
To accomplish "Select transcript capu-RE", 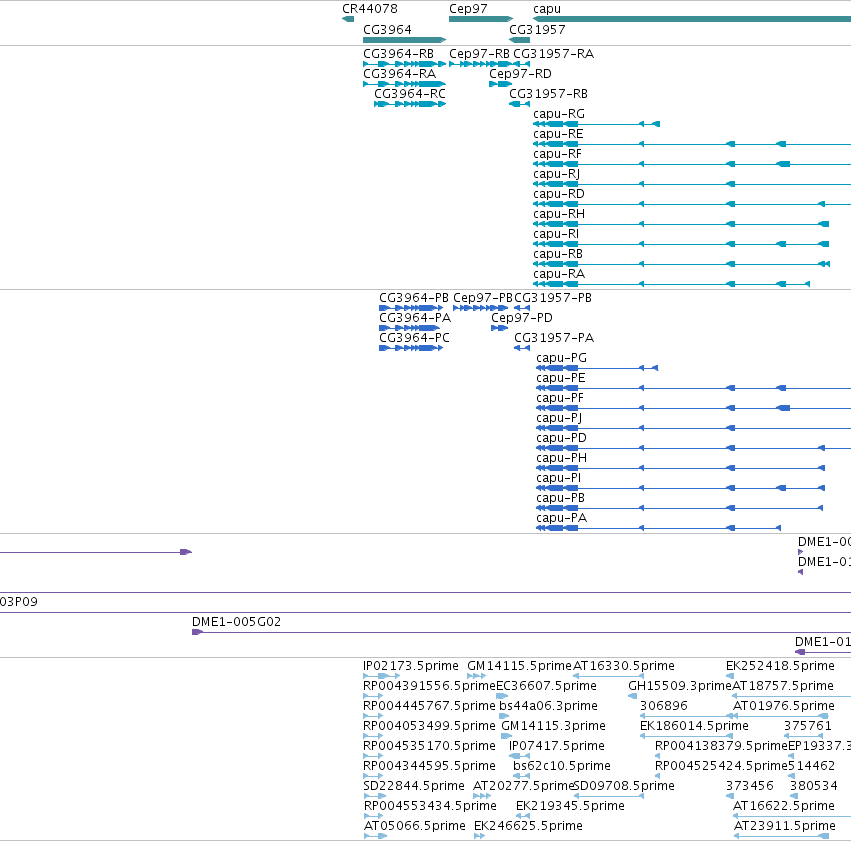I will point(692,144).
